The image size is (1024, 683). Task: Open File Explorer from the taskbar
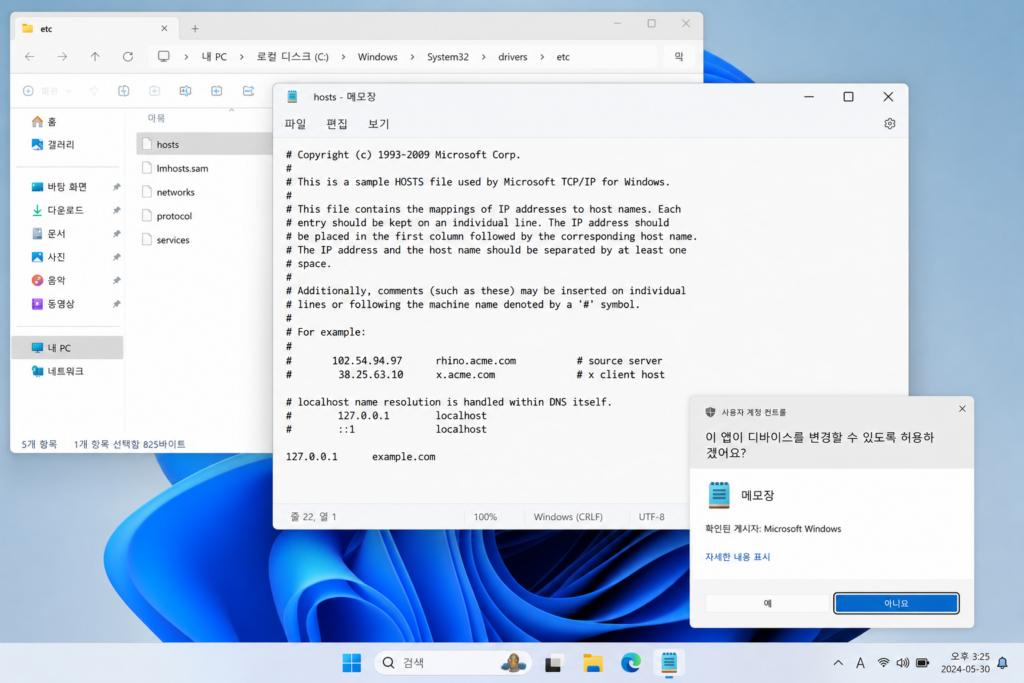(x=592, y=663)
